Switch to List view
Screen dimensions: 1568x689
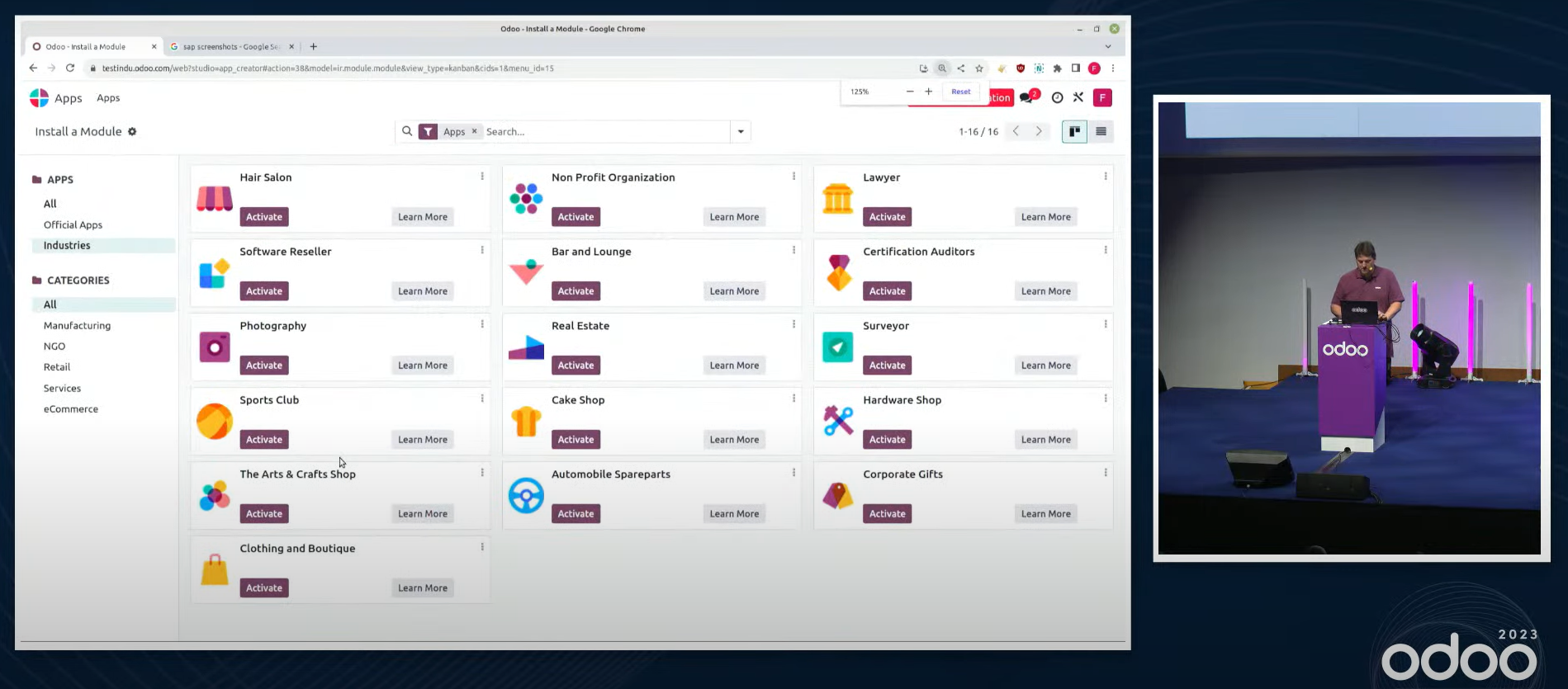[x=1101, y=131]
